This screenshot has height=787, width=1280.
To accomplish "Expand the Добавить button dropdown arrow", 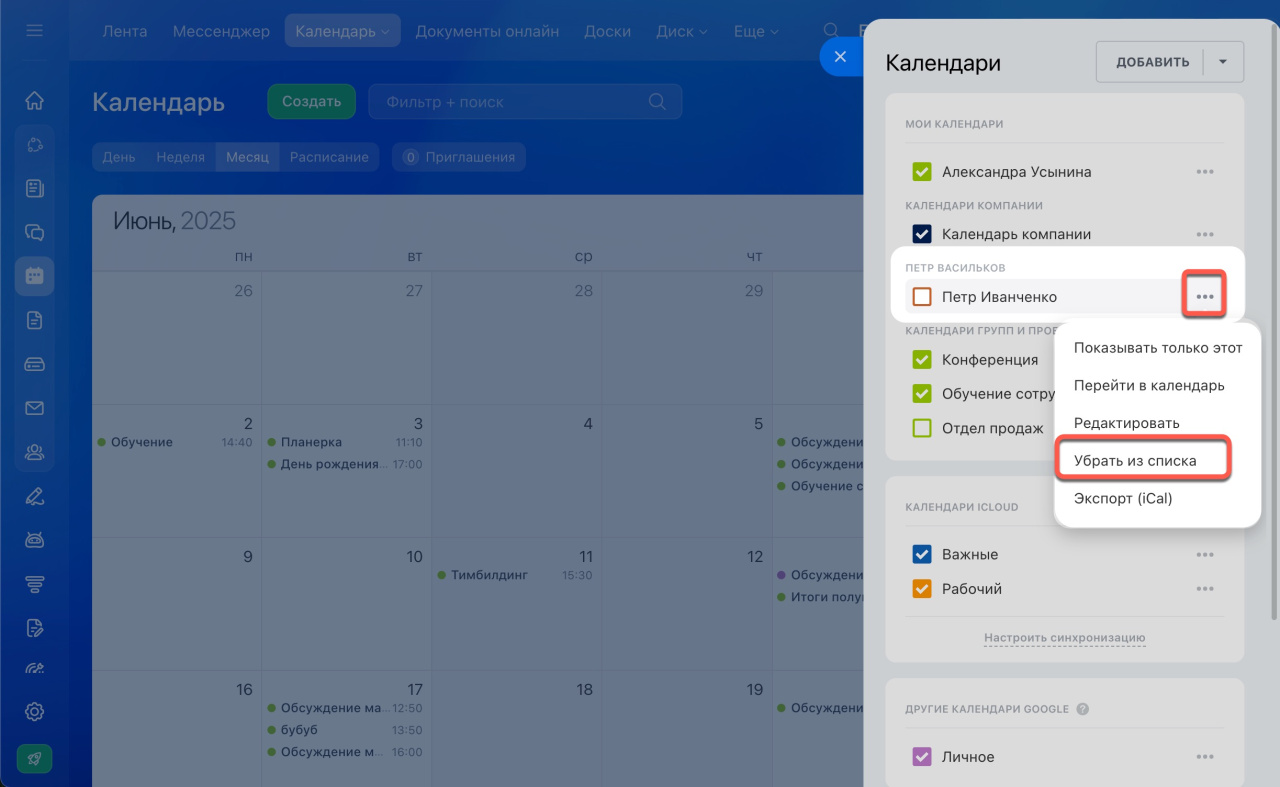I will [1223, 62].
